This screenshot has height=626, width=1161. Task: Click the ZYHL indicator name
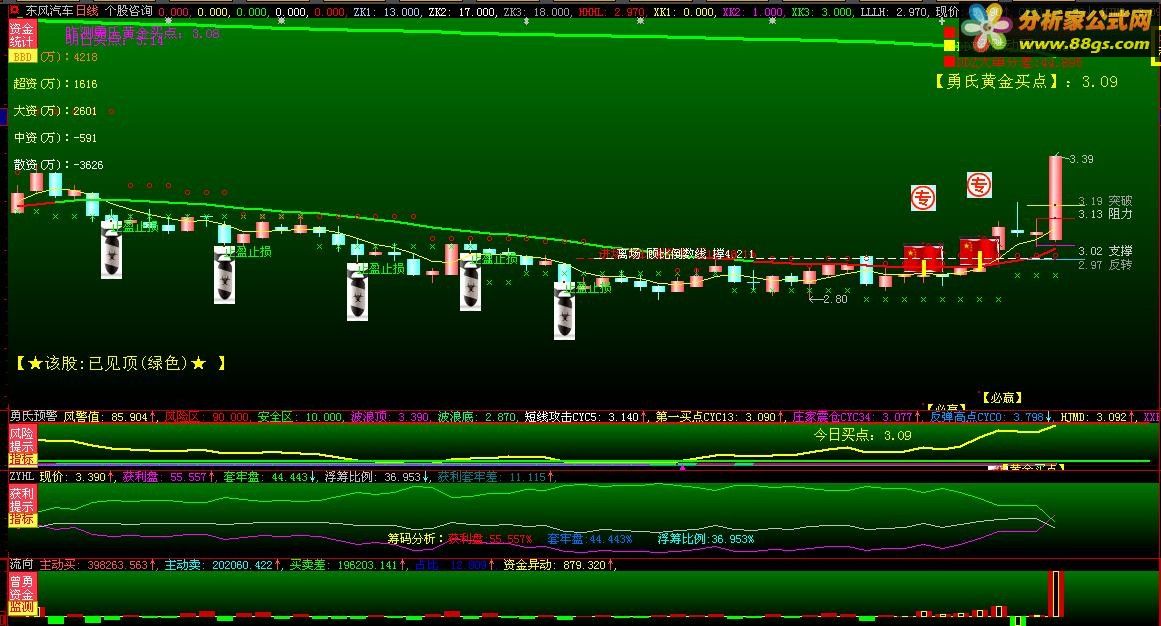tap(22, 476)
